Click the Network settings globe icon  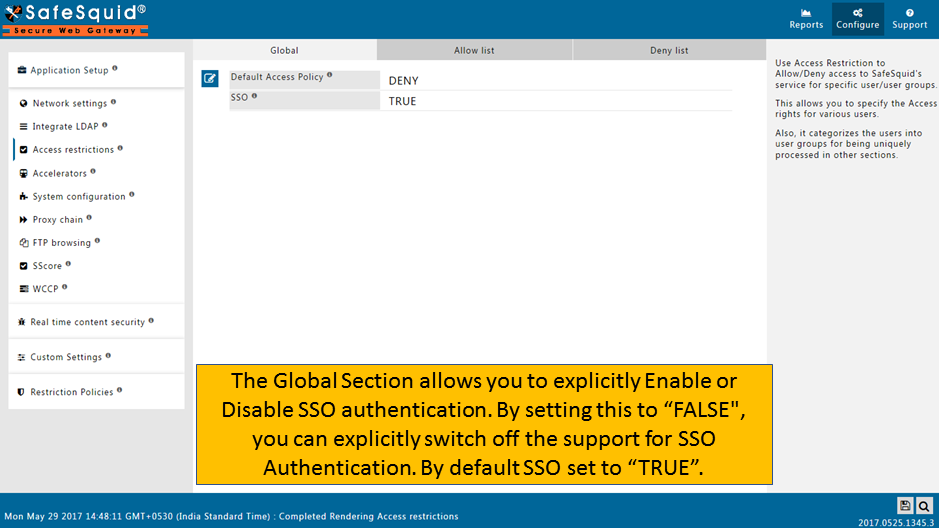[23, 103]
